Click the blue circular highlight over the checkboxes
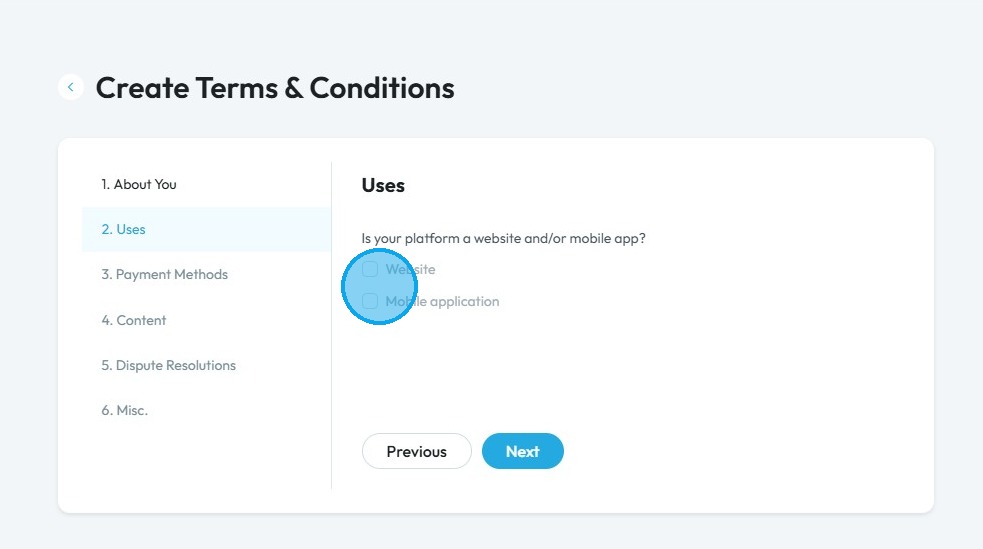 pyautogui.click(x=380, y=286)
